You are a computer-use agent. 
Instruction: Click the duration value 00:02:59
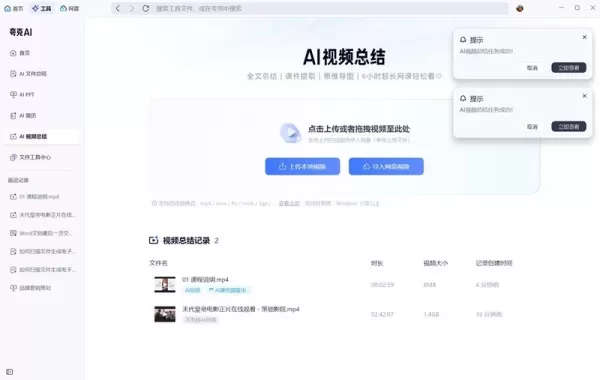(382, 285)
